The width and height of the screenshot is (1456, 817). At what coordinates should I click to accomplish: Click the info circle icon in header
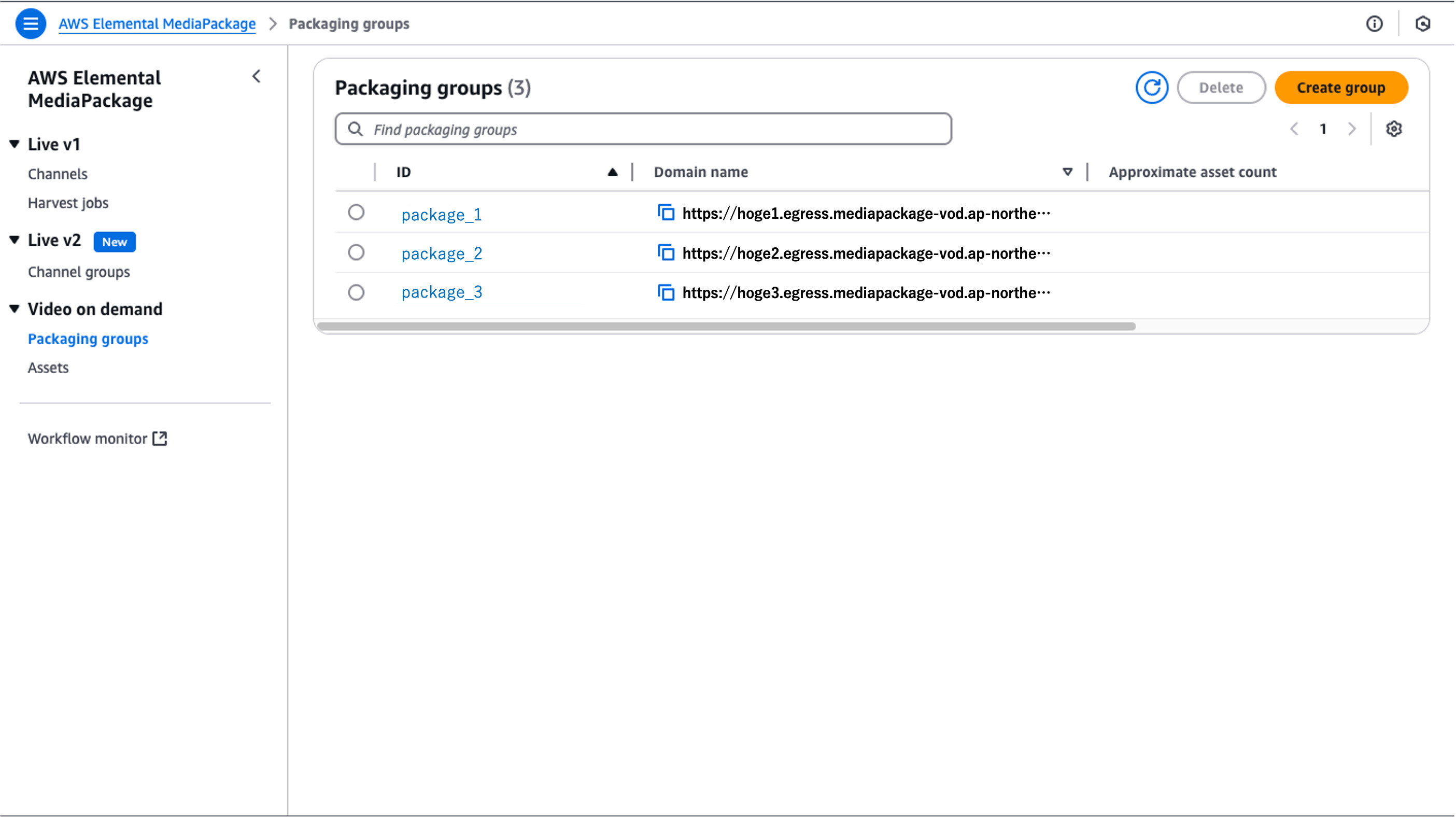1375,24
